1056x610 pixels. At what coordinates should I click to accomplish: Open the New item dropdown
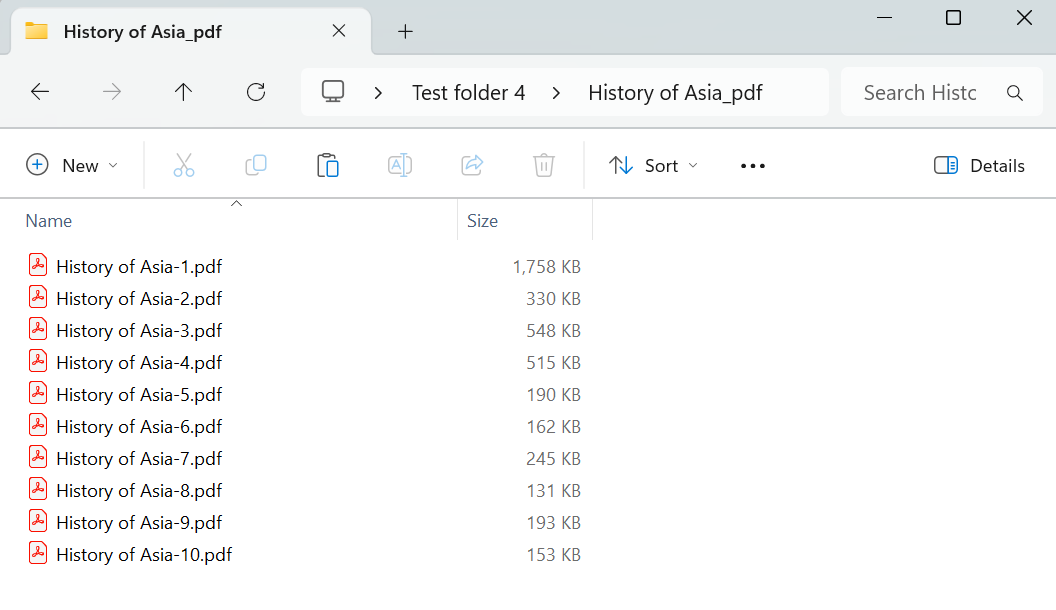pyautogui.click(x=72, y=166)
